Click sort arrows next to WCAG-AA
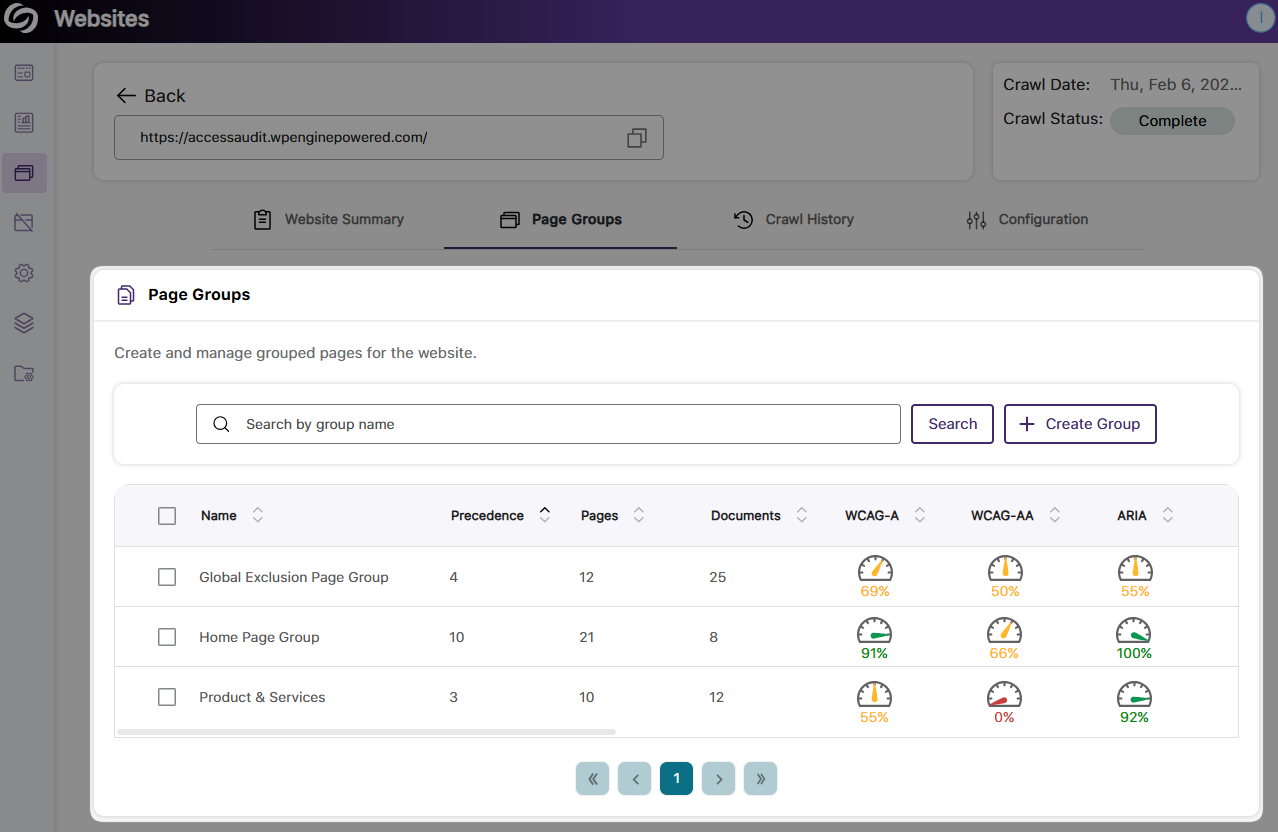The image size is (1278, 832). coord(1053,515)
